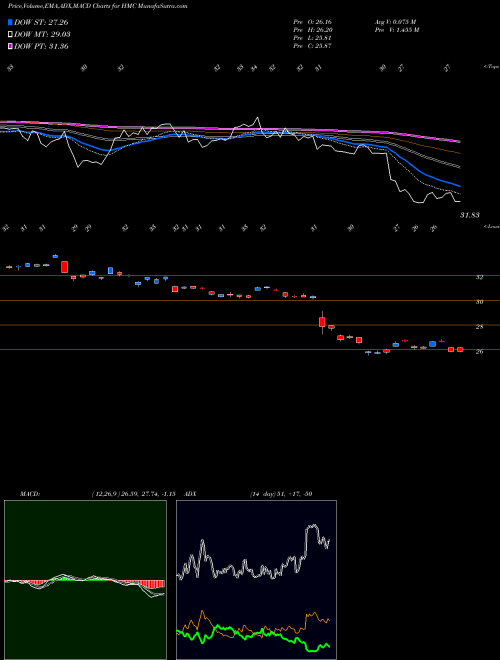The height and width of the screenshot is (660, 500).
Task: Click the 'Pre C: 25.87' close value
Action: click(312, 46)
